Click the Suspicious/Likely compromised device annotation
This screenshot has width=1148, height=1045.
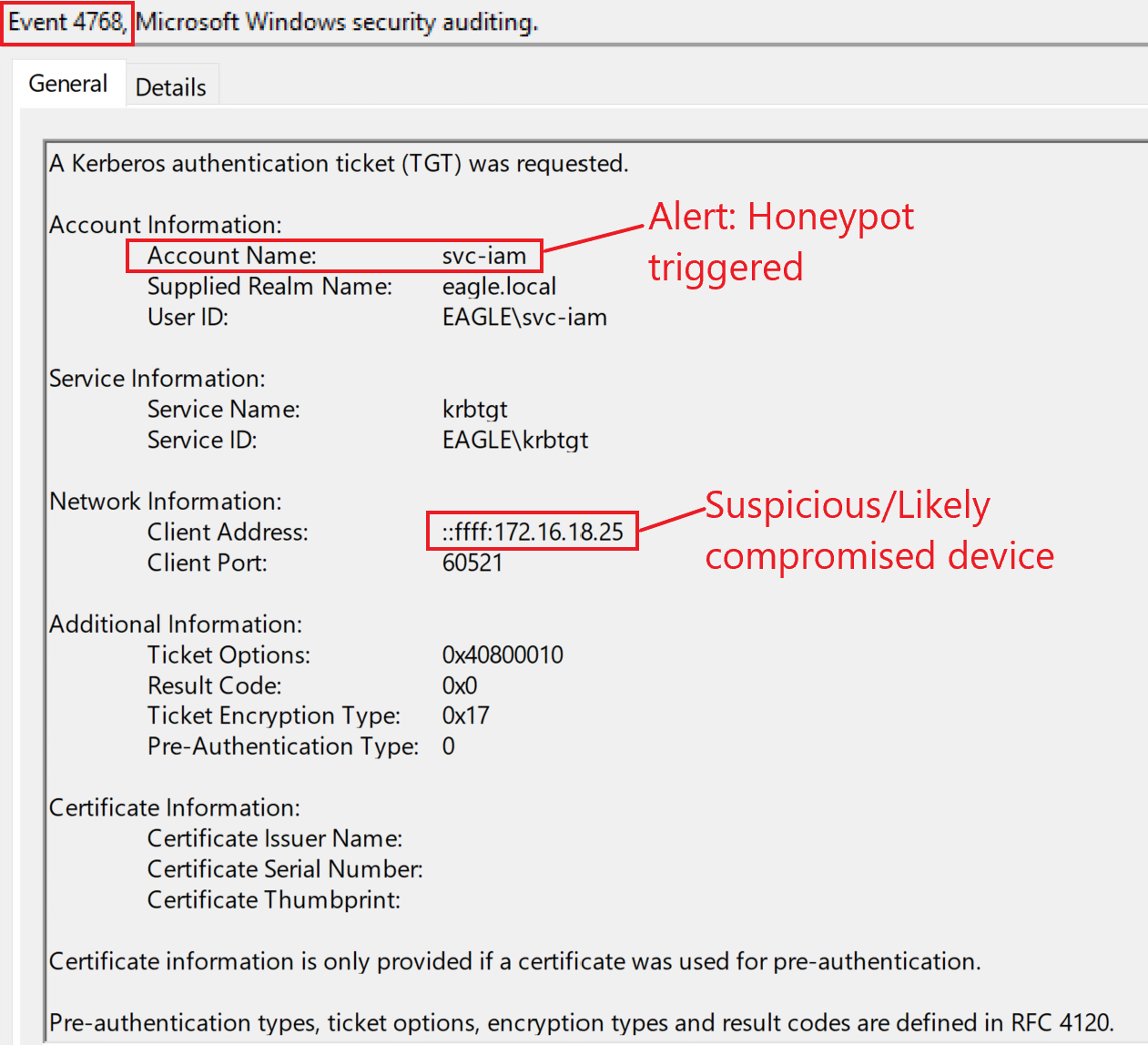click(x=879, y=530)
